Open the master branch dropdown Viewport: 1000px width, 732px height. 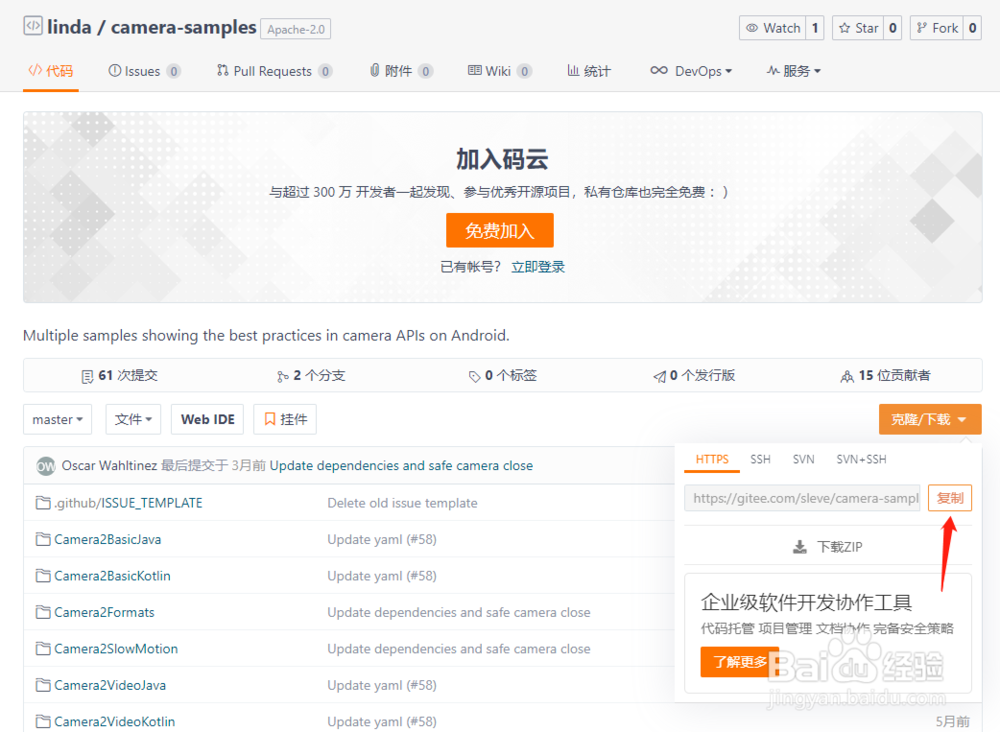(57, 420)
